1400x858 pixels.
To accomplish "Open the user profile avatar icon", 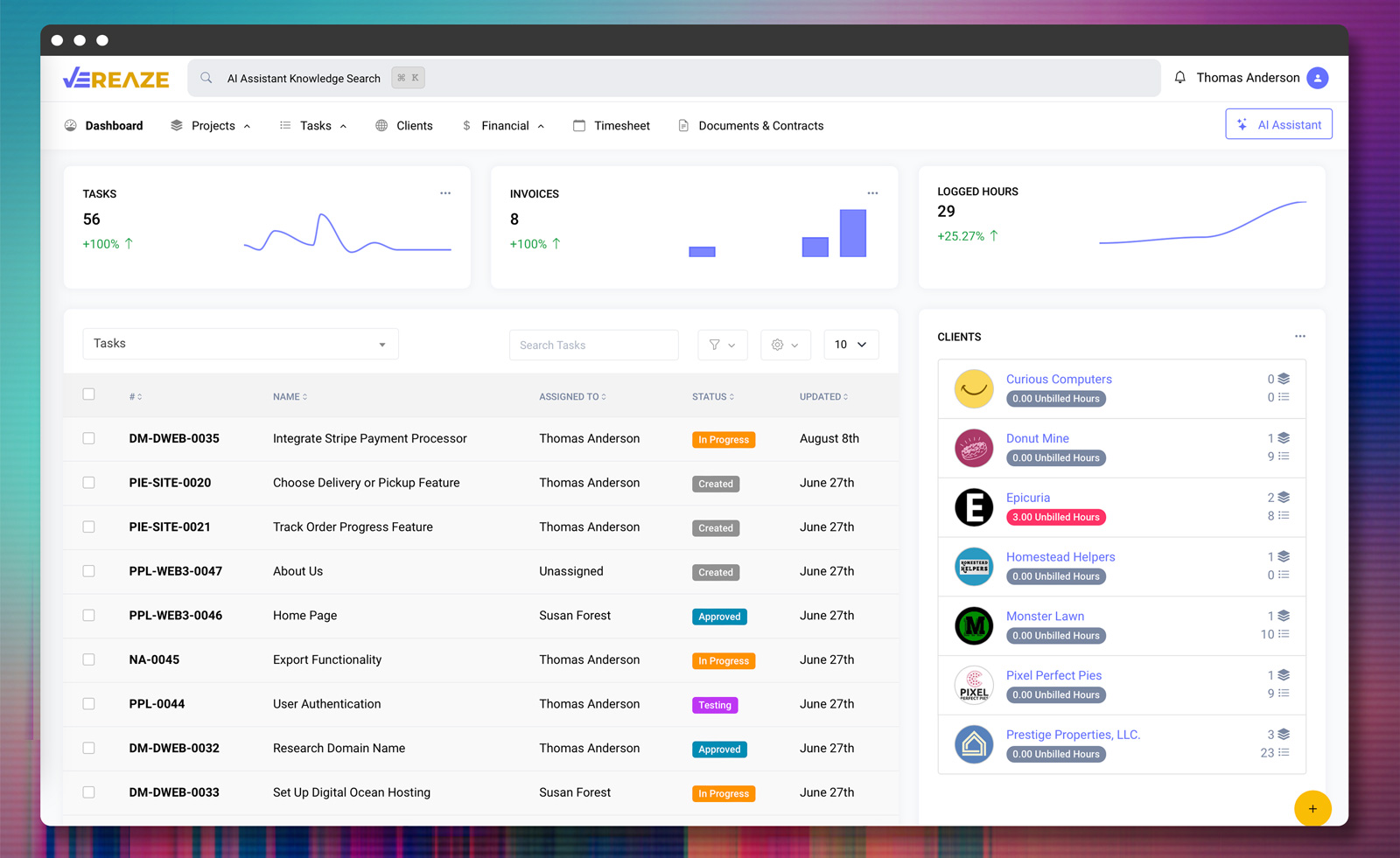I will coord(1317,78).
